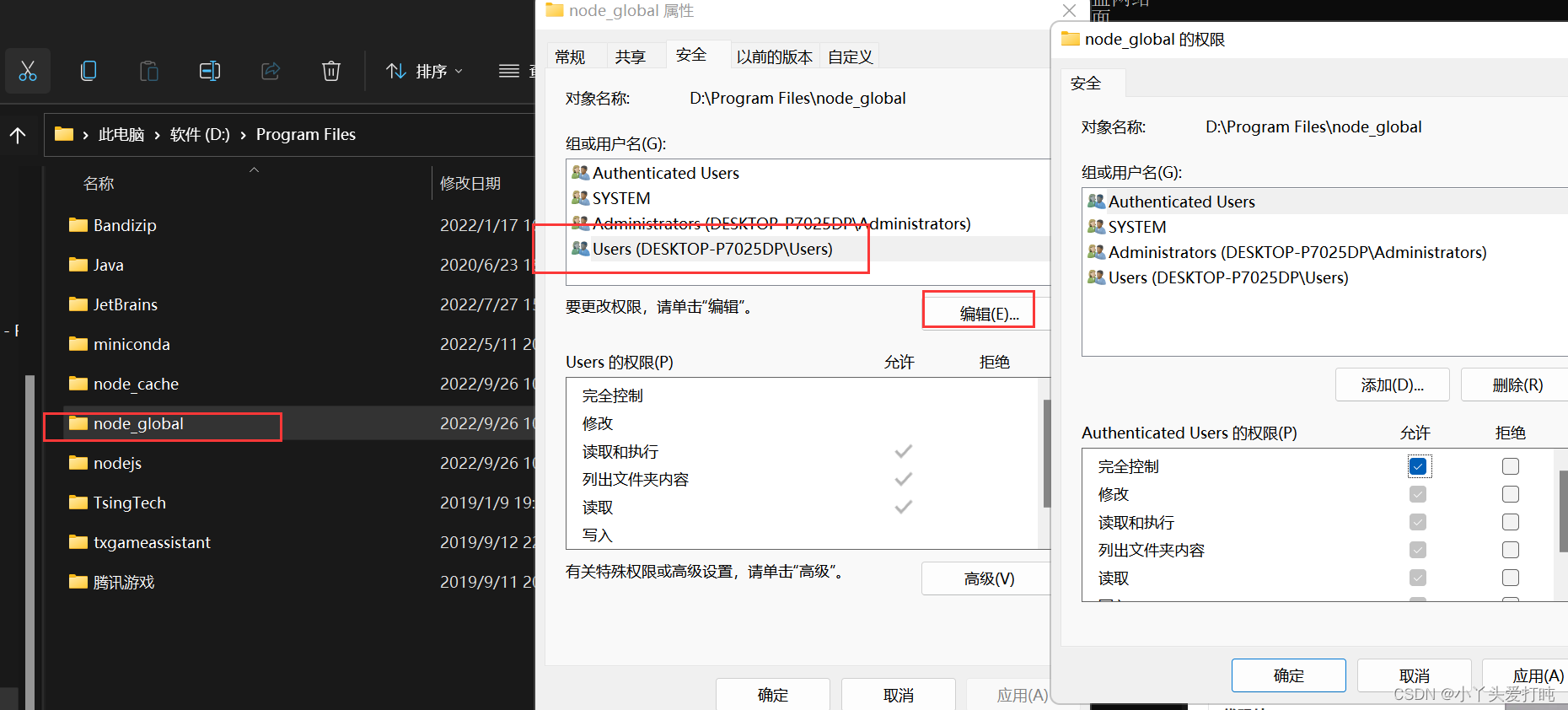The width and height of the screenshot is (1568, 710).
Task: Select the JetBrains folder icon
Action: point(78,304)
